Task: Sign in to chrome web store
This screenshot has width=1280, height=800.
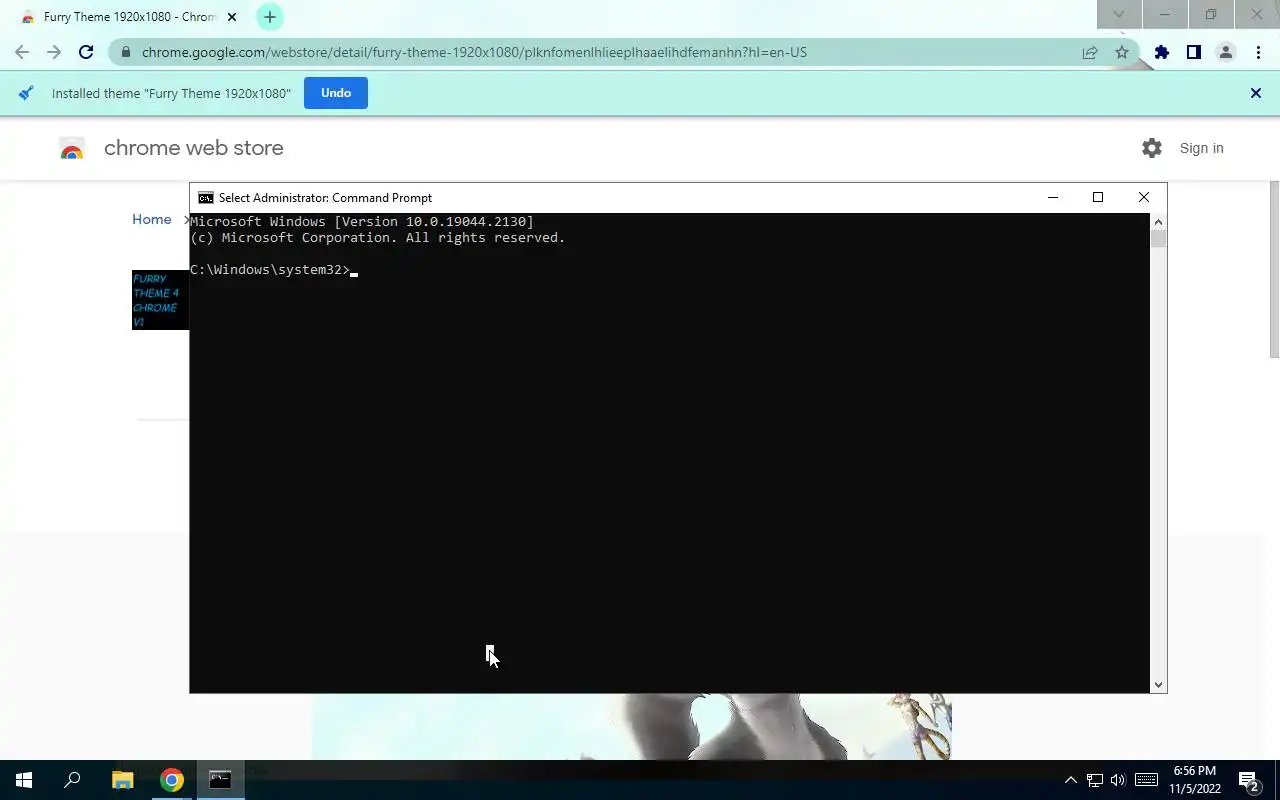Action: click(x=1201, y=148)
